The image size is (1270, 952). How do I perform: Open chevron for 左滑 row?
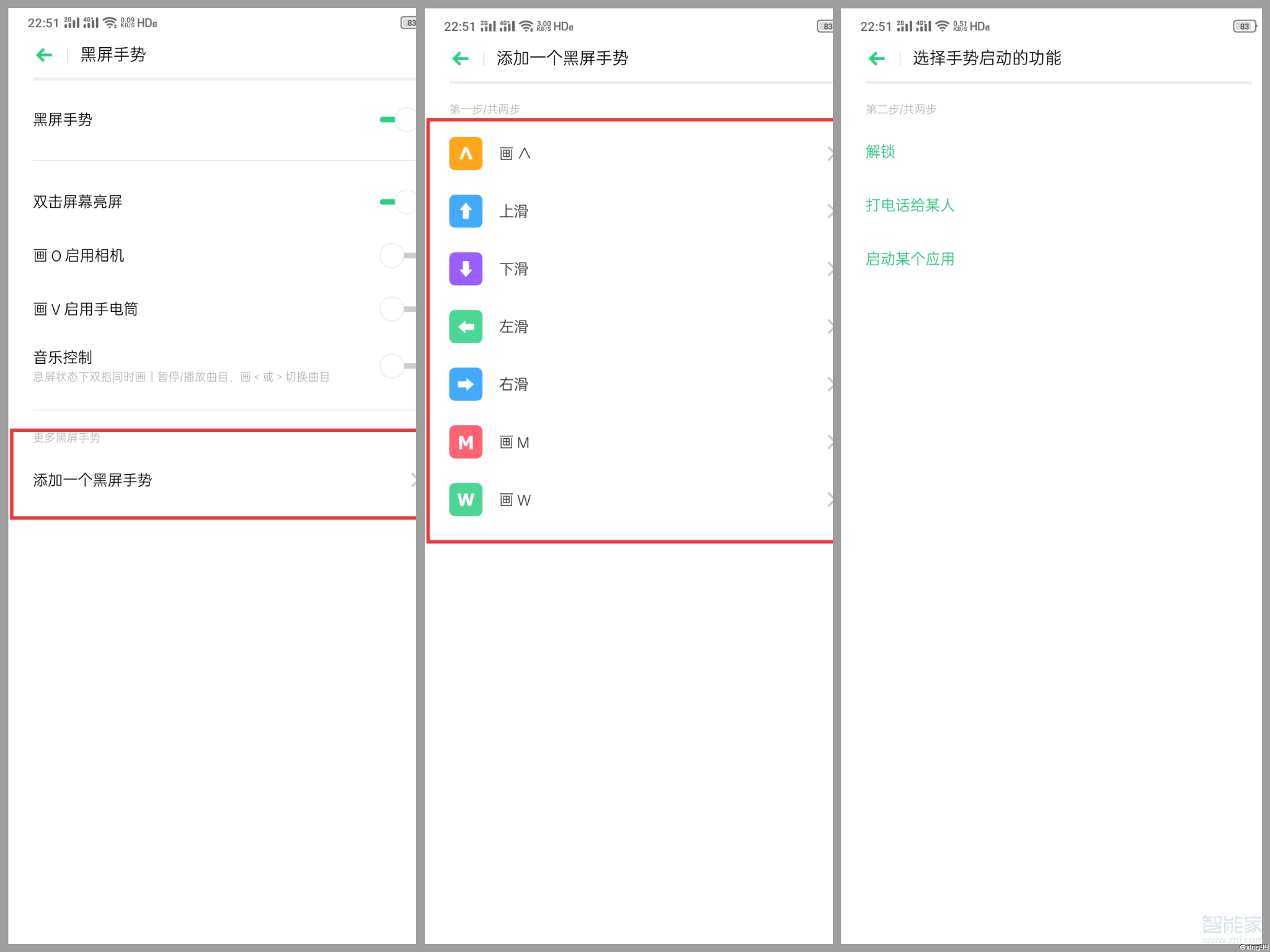(x=830, y=327)
